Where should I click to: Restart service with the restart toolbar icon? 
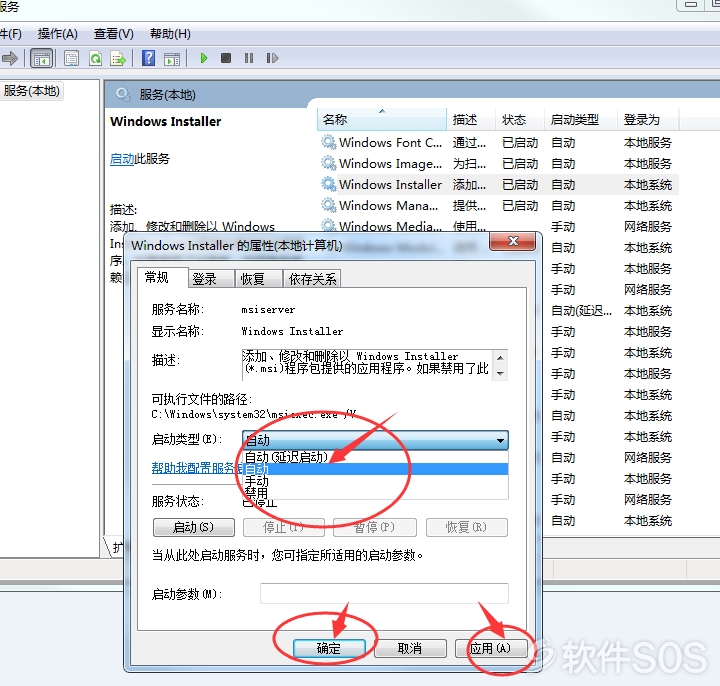(272, 58)
